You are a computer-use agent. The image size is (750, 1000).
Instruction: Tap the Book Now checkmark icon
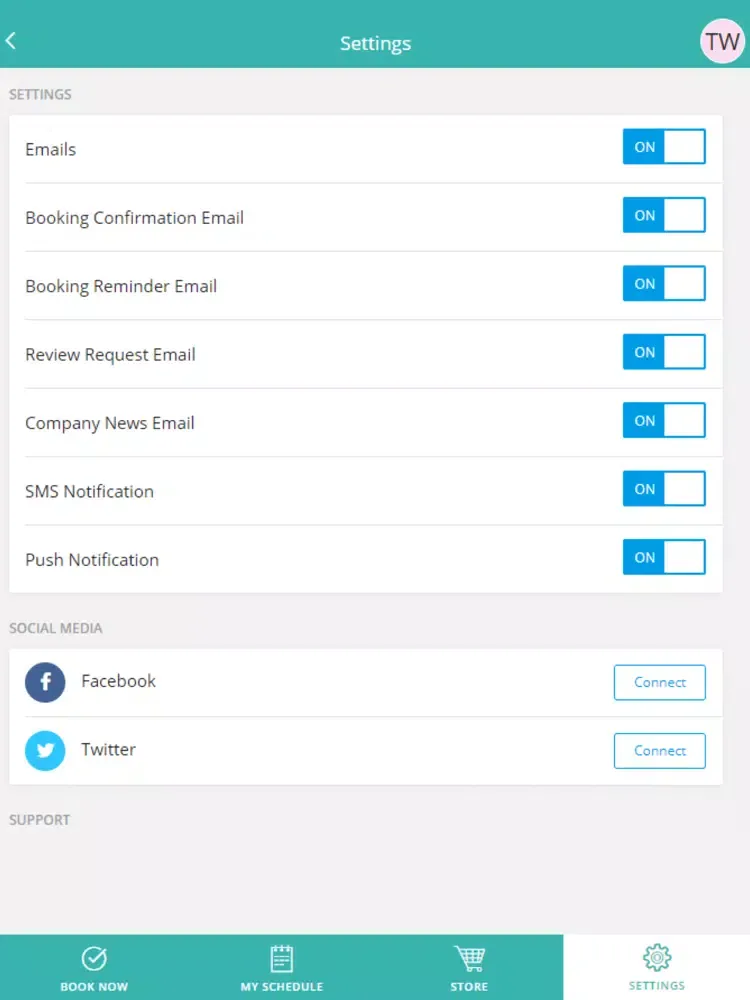pyautogui.click(x=94, y=958)
